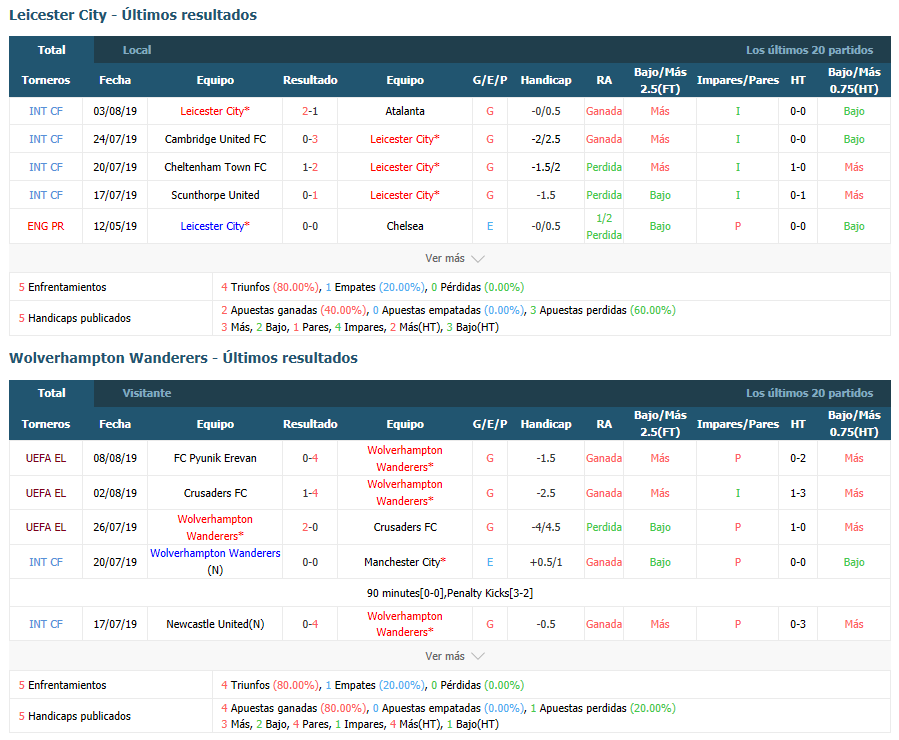Open Manchester City team link

pyautogui.click(x=405, y=562)
